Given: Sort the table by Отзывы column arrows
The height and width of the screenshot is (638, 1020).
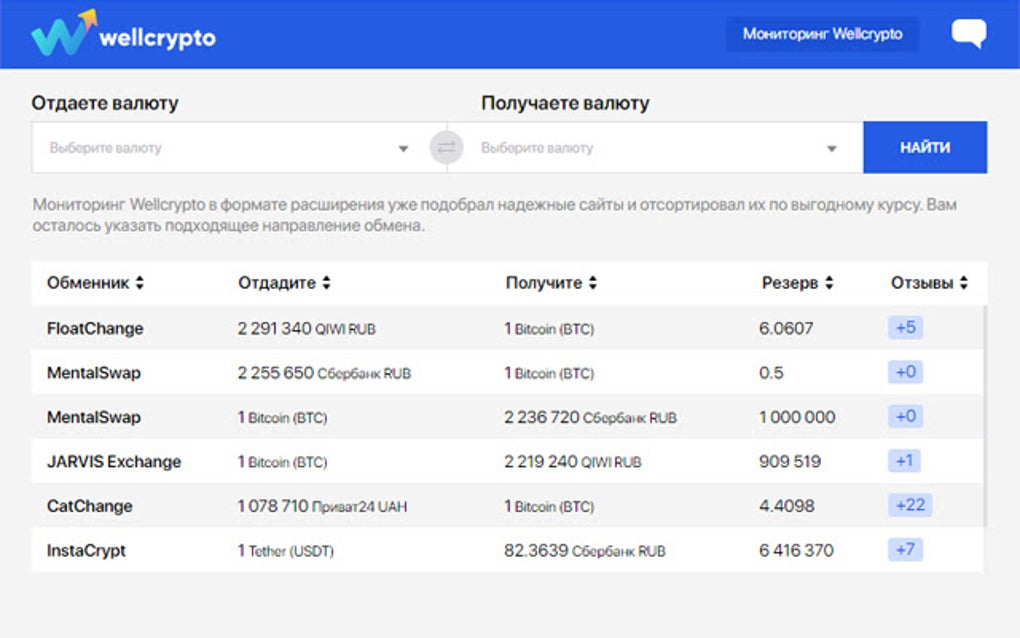Looking at the screenshot, I should tap(962, 282).
